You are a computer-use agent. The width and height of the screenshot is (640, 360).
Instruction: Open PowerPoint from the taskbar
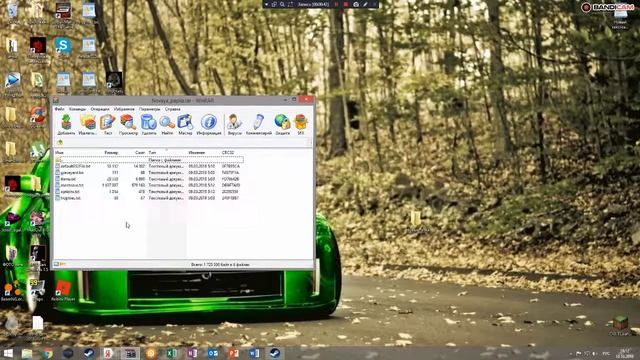[x=233, y=353]
